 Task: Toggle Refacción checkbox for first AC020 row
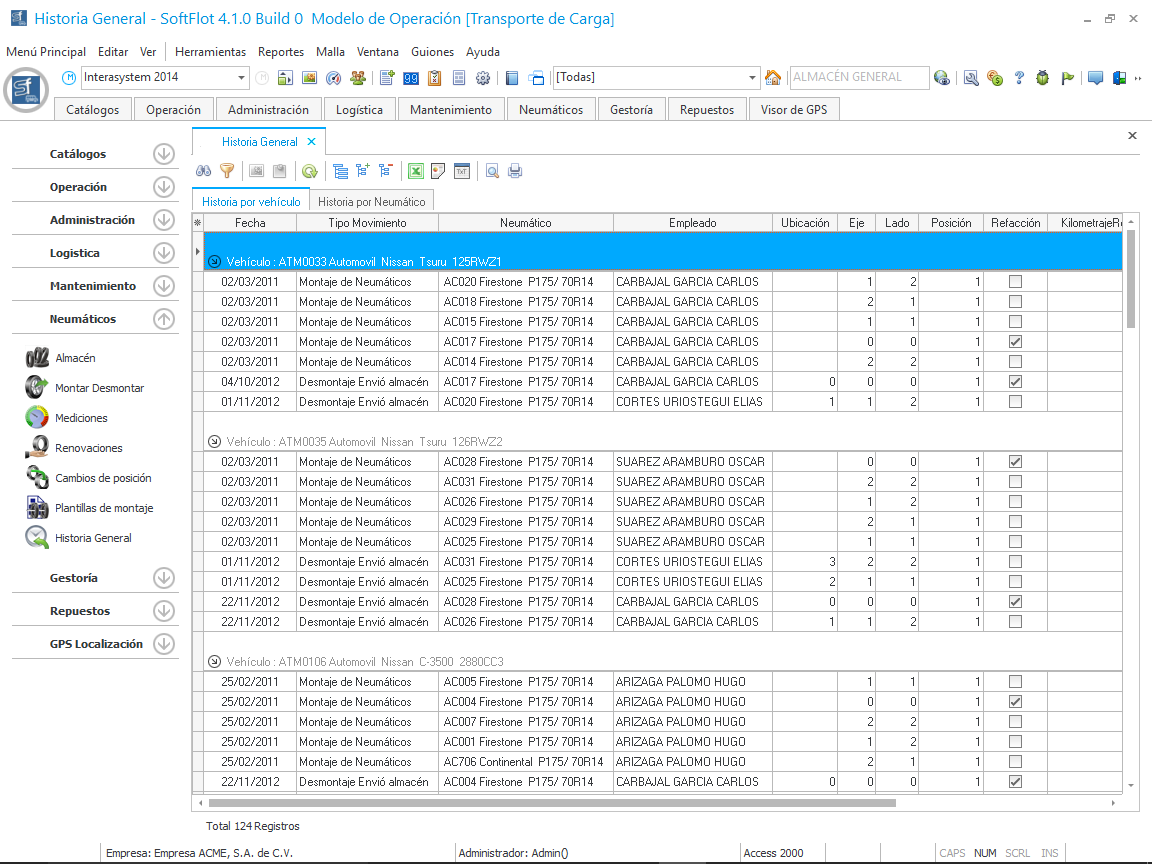coord(1015,282)
